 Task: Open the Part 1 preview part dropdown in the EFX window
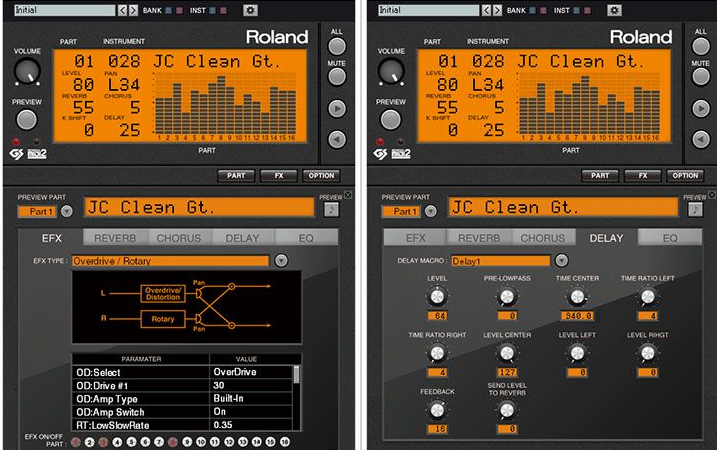click(67, 211)
